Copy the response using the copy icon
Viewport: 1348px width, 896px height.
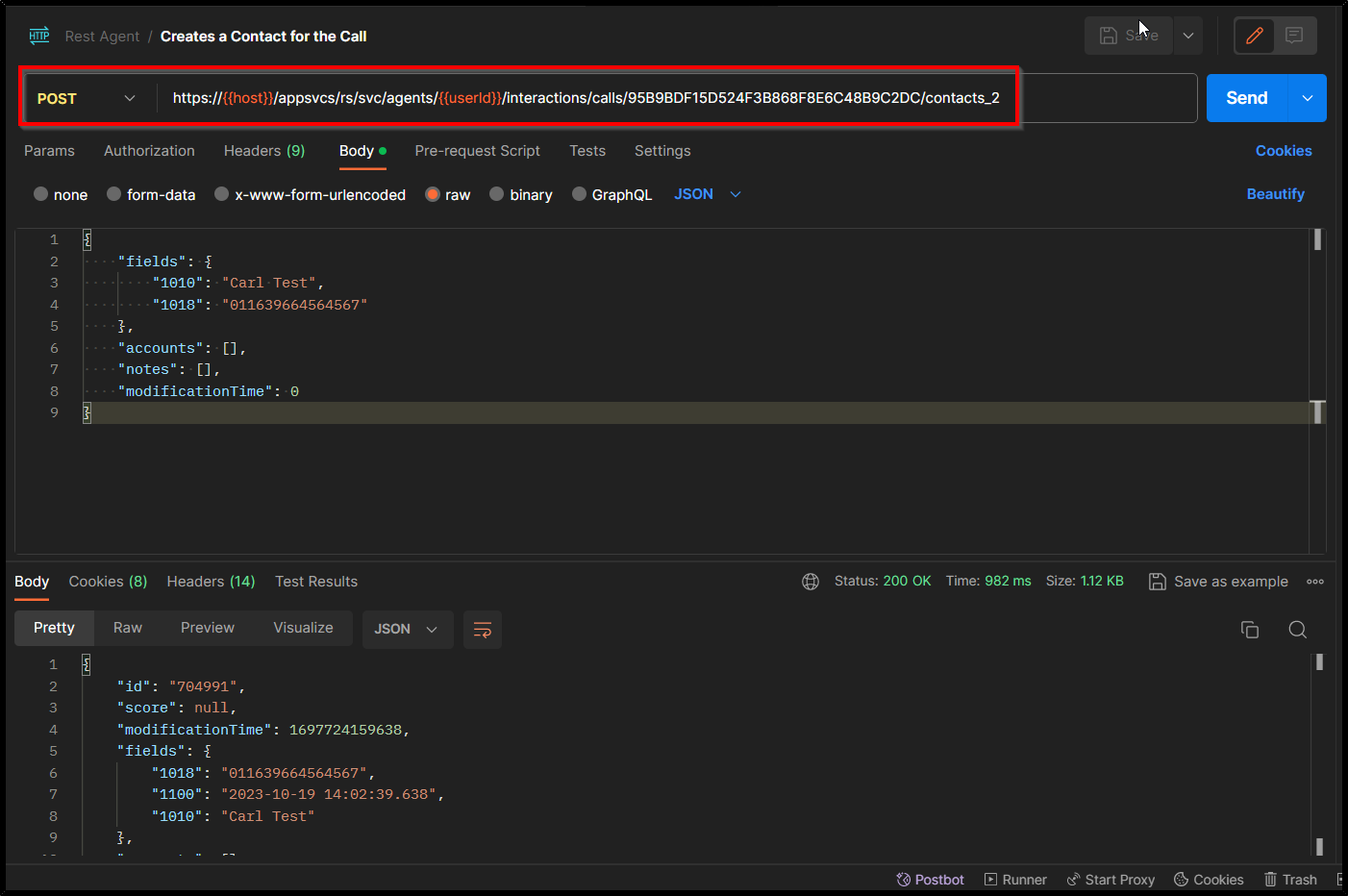click(x=1250, y=630)
